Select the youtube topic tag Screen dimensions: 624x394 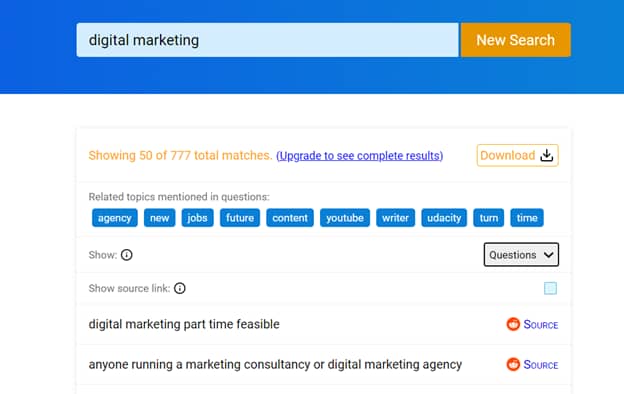point(345,218)
